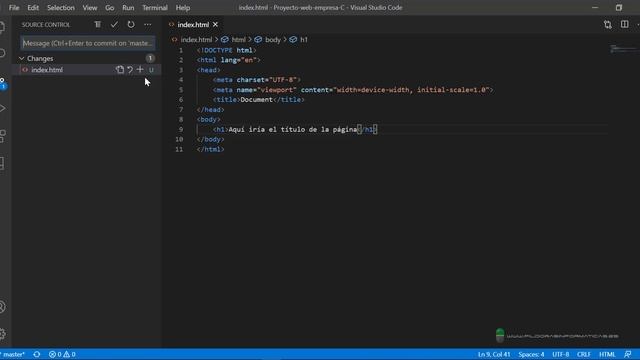The width and height of the screenshot is (640, 360).
Task: Click the title line containing Document
Action: 258,100
